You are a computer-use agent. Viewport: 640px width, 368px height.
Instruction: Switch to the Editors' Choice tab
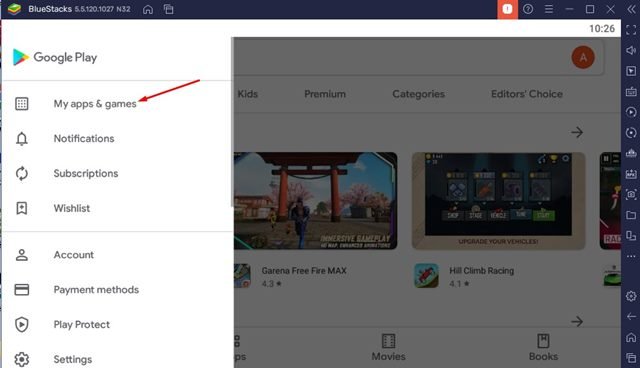[x=527, y=94]
